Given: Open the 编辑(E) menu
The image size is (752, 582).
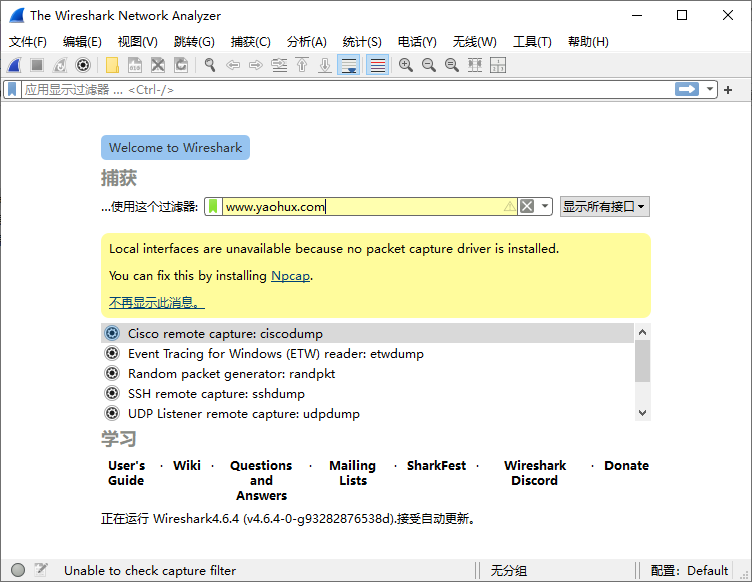Looking at the screenshot, I should point(82,42).
